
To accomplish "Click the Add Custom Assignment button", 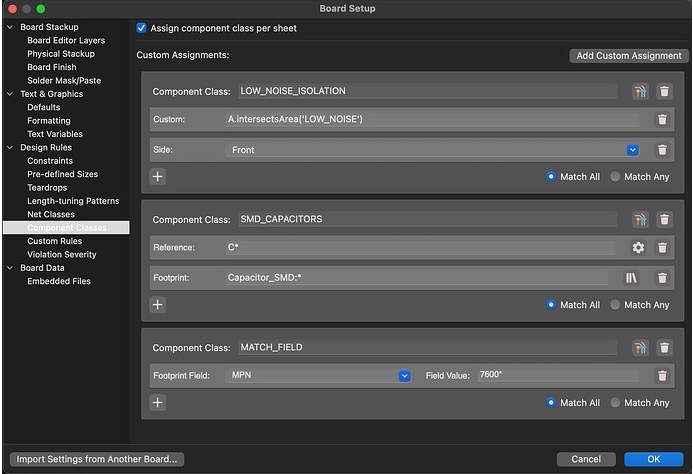I will [628, 56].
